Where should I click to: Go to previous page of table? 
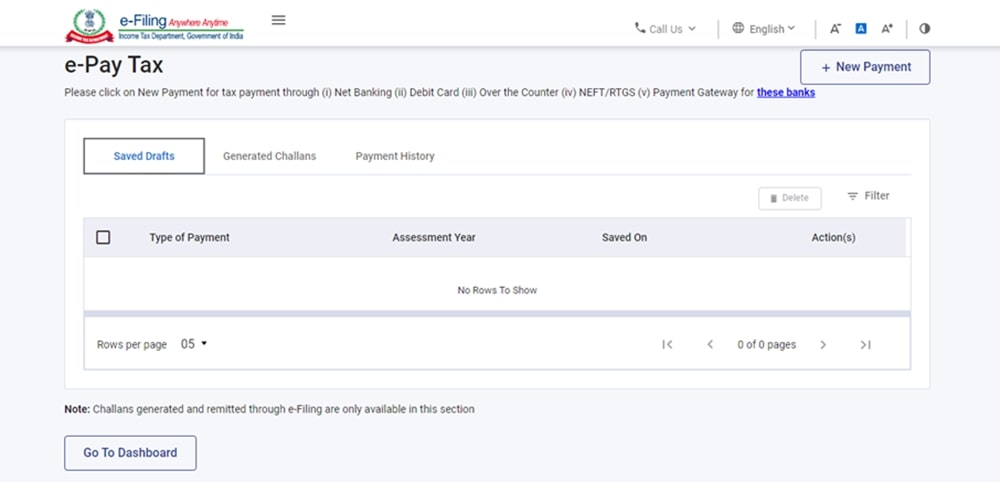(710, 345)
